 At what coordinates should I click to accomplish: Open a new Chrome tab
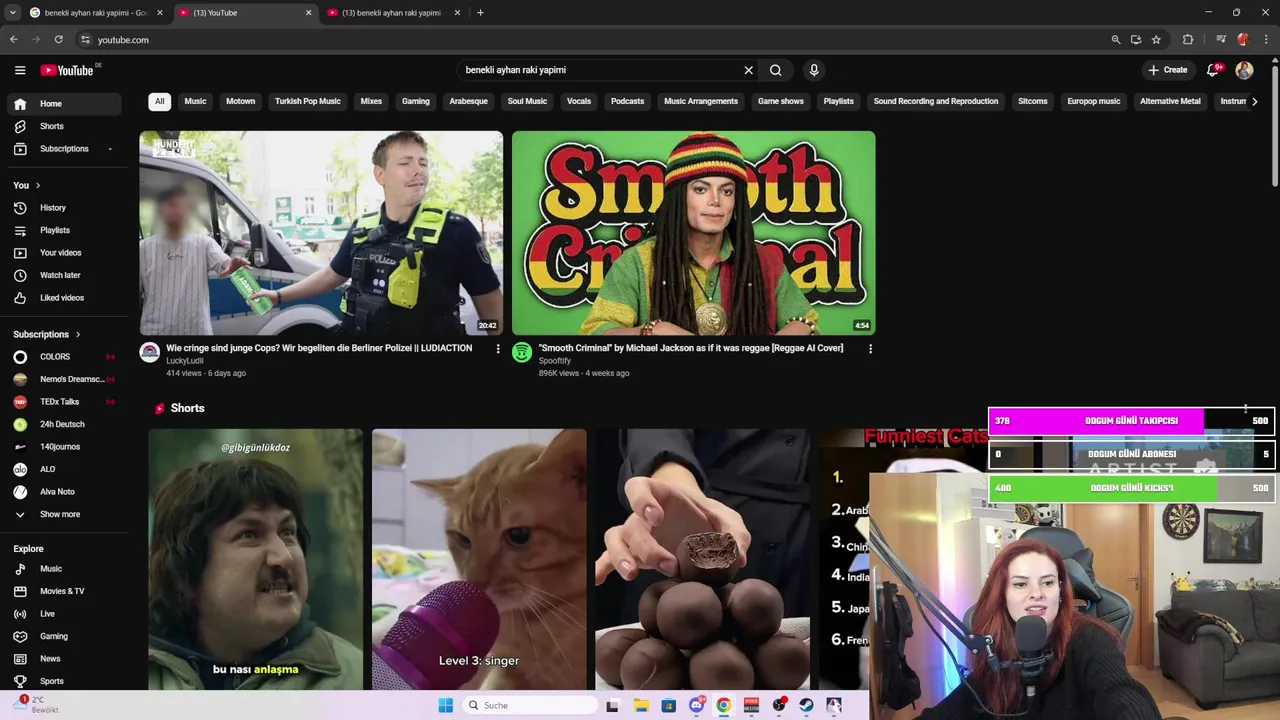[480, 13]
